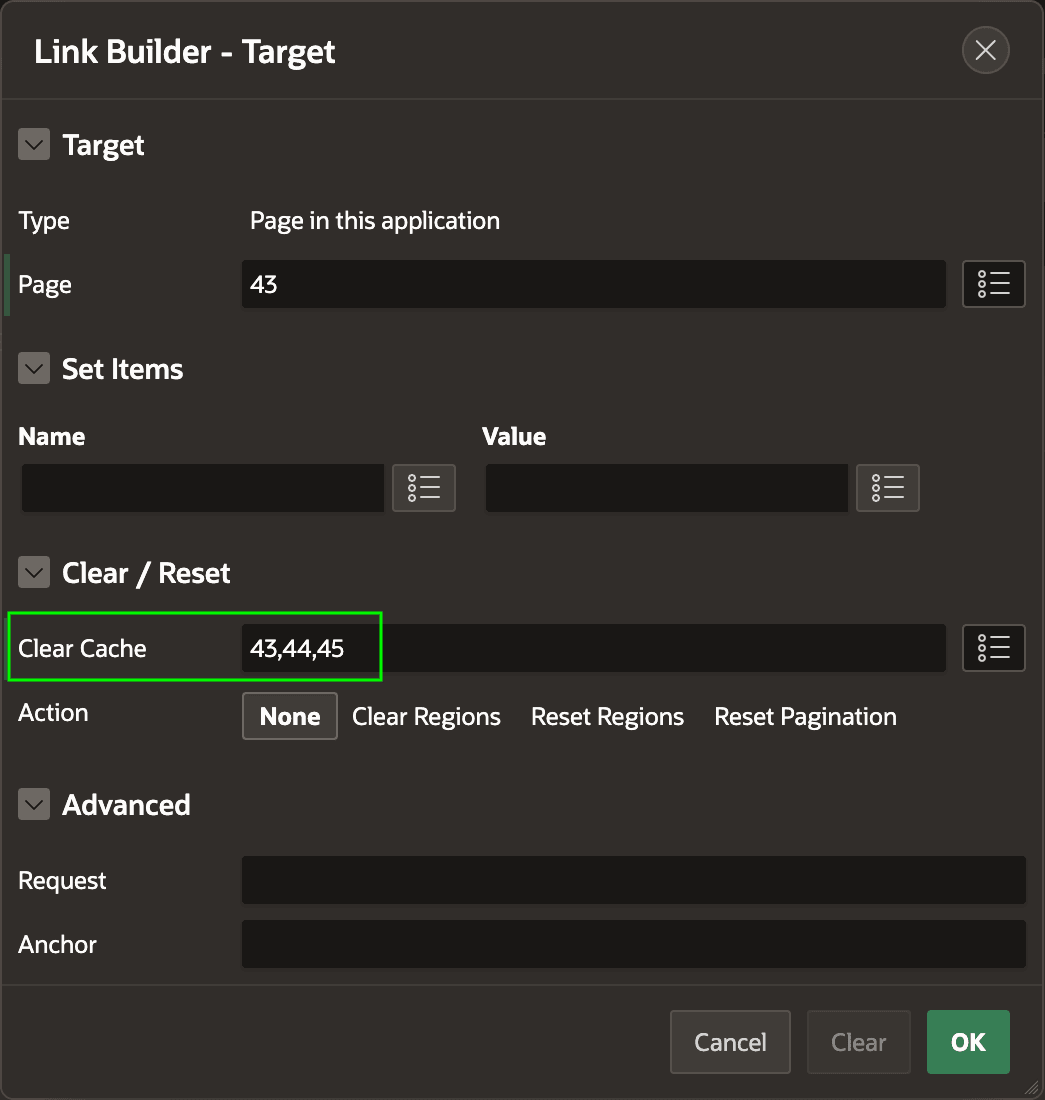Viewport: 1045px width, 1100px height.
Task: Collapse the Set Items section
Action: click(34, 368)
